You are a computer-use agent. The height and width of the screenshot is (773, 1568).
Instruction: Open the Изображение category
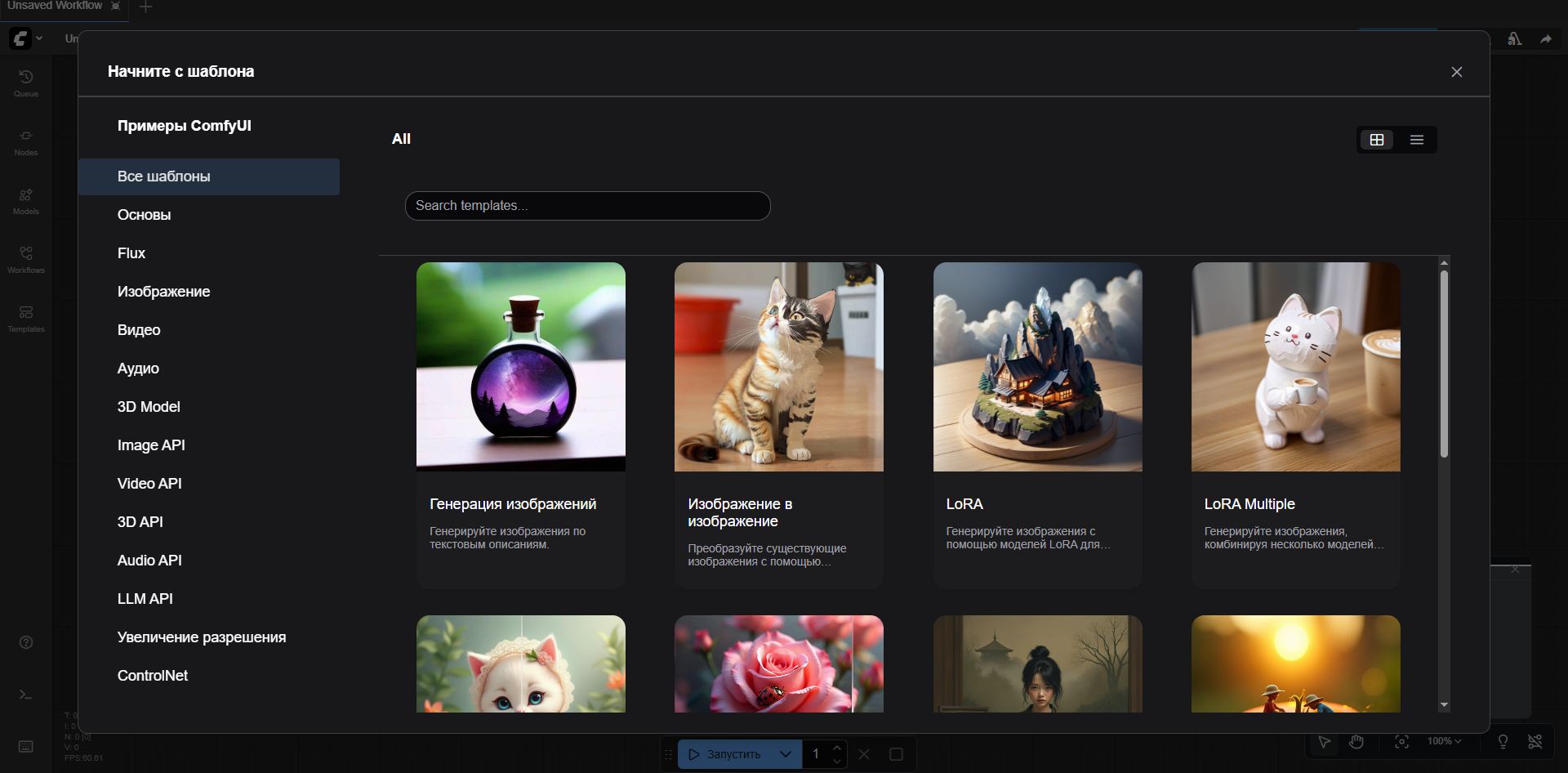pyautogui.click(x=209, y=292)
